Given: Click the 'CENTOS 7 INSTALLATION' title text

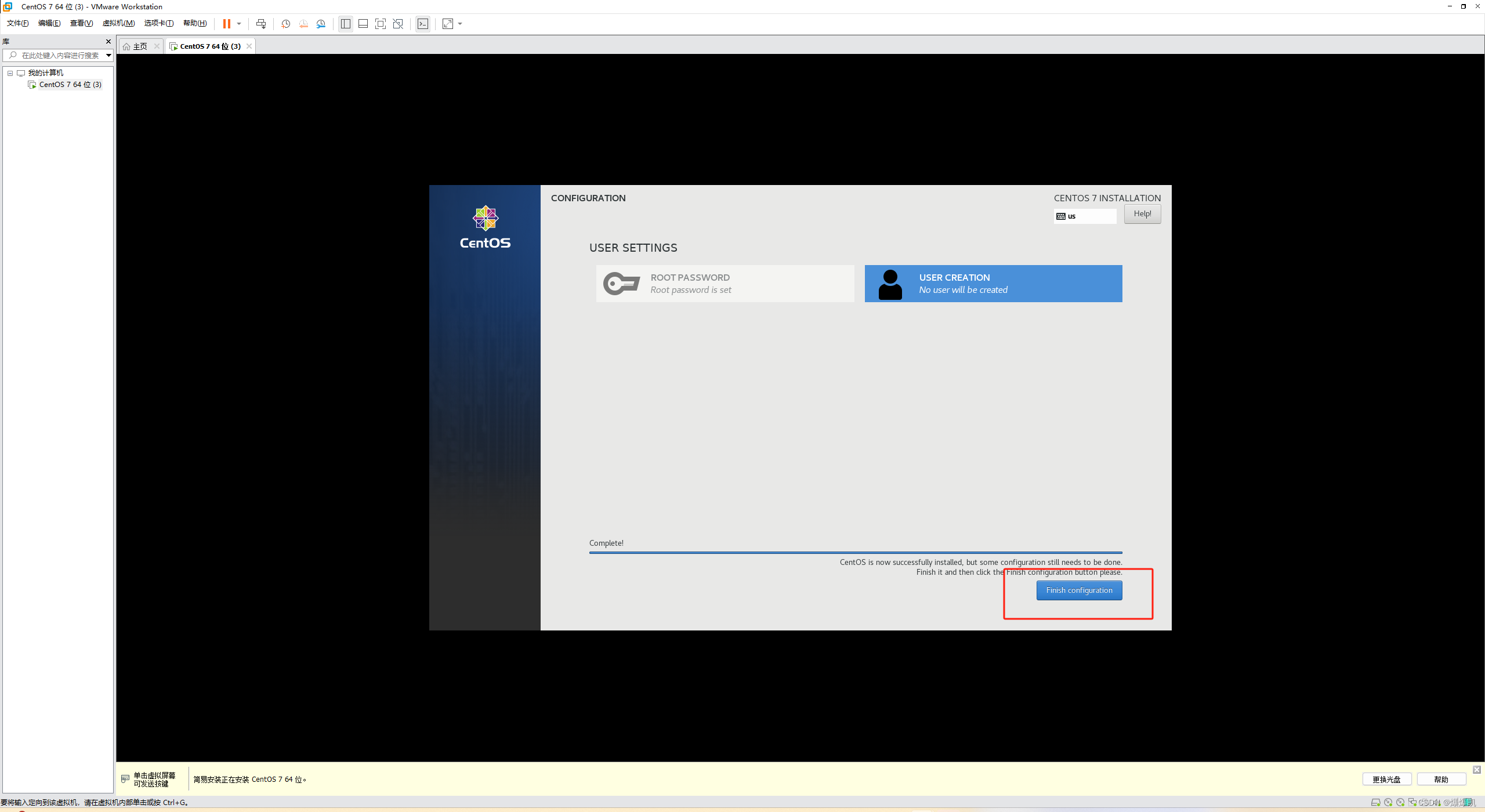Looking at the screenshot, I should pos(1107,198).
